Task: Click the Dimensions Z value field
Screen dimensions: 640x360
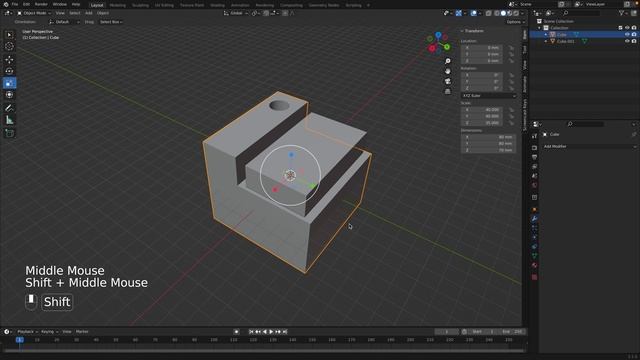Action: 489,150
